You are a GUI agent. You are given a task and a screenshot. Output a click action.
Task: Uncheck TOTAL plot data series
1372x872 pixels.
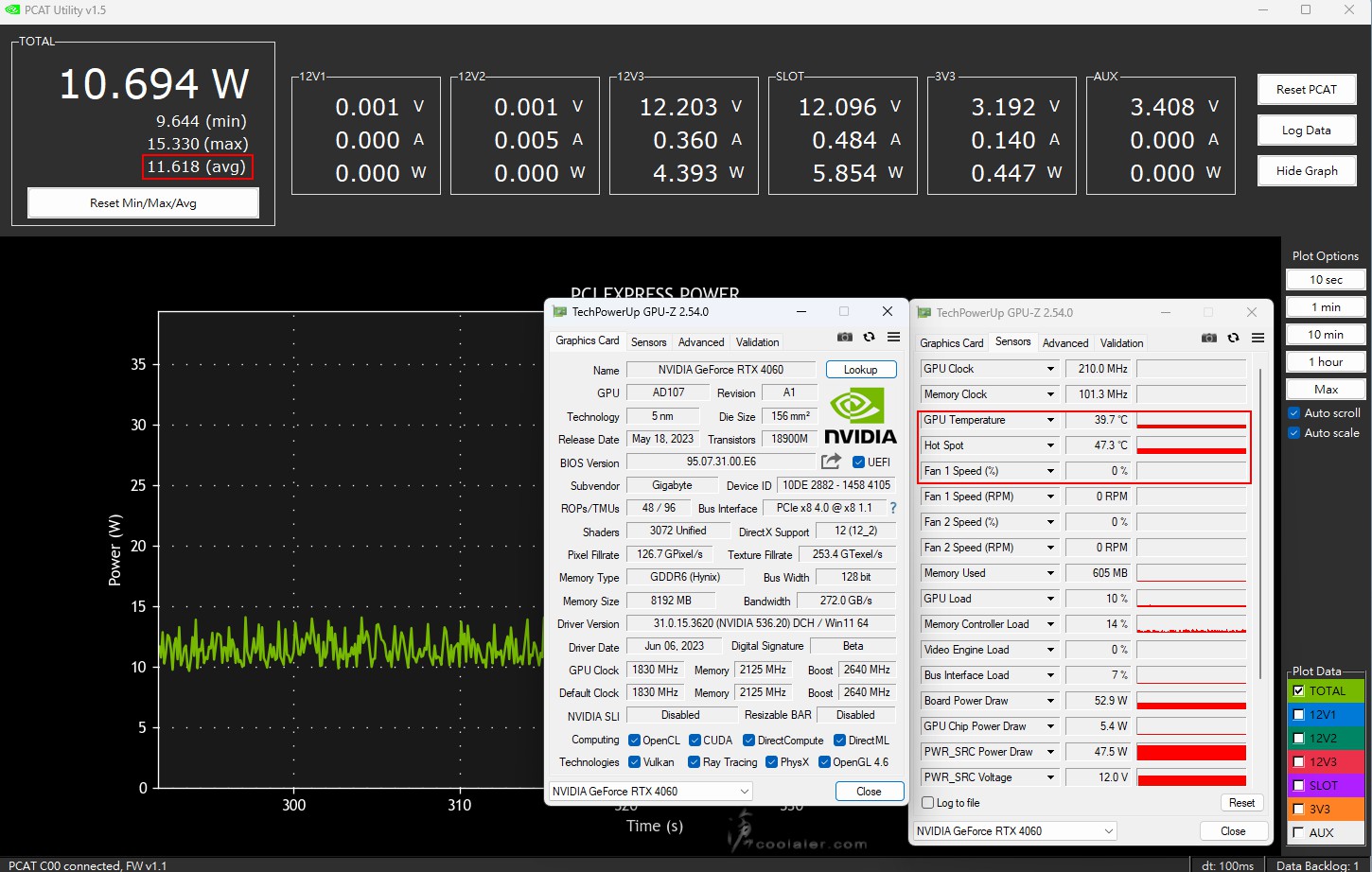tap(1298, 691)
